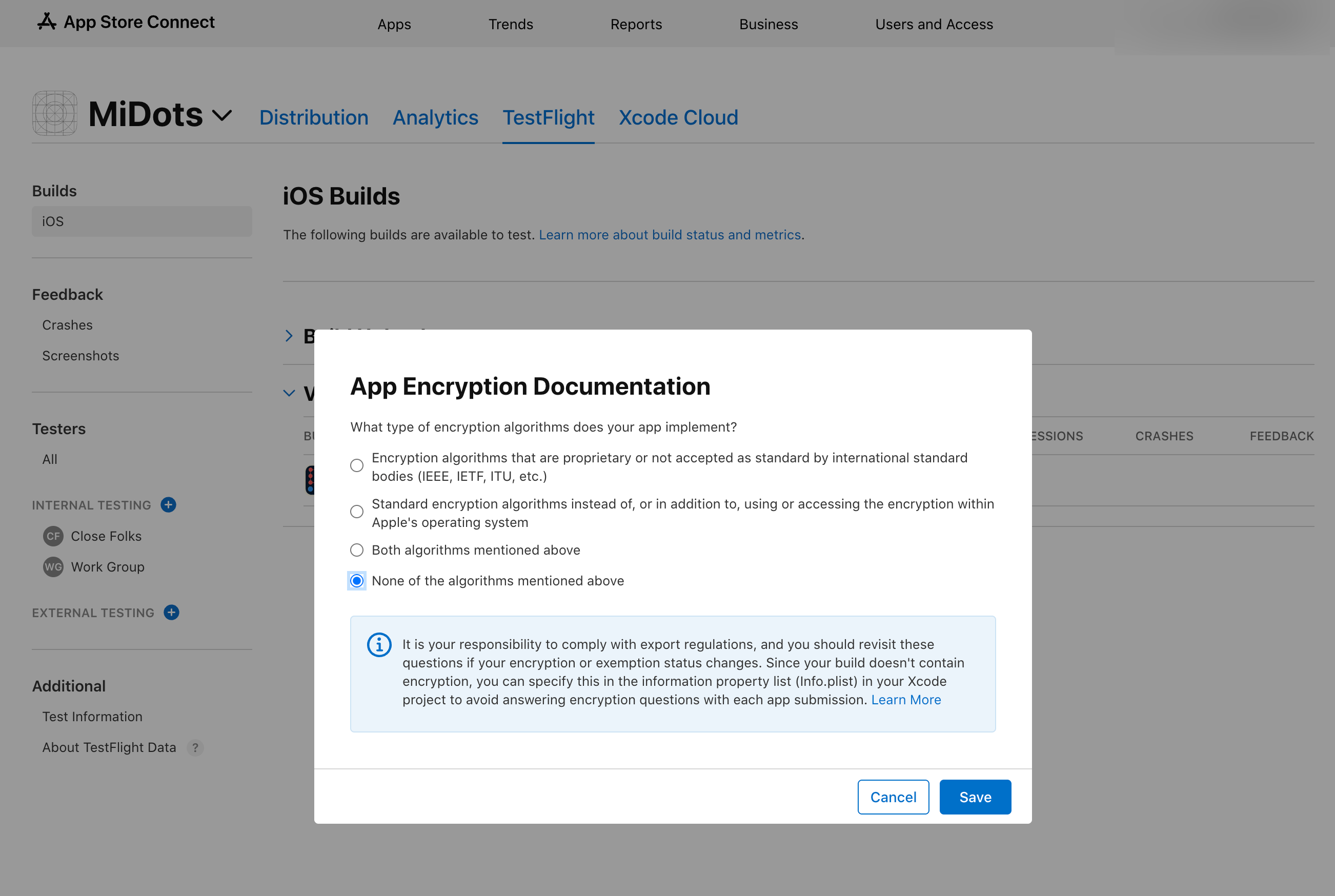Add a new Internal Testing group

click(168, 504)
